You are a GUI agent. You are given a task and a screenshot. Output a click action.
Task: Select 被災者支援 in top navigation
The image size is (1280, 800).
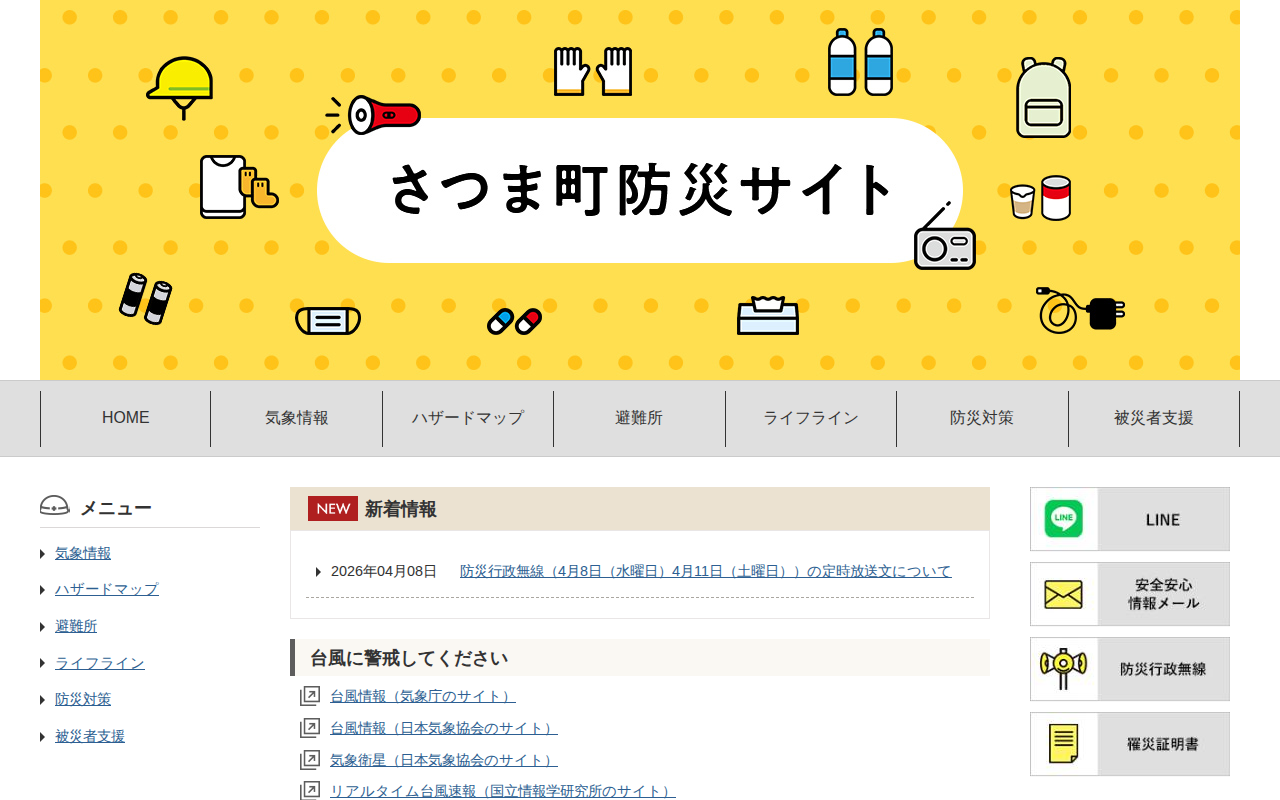point(1154,418)
